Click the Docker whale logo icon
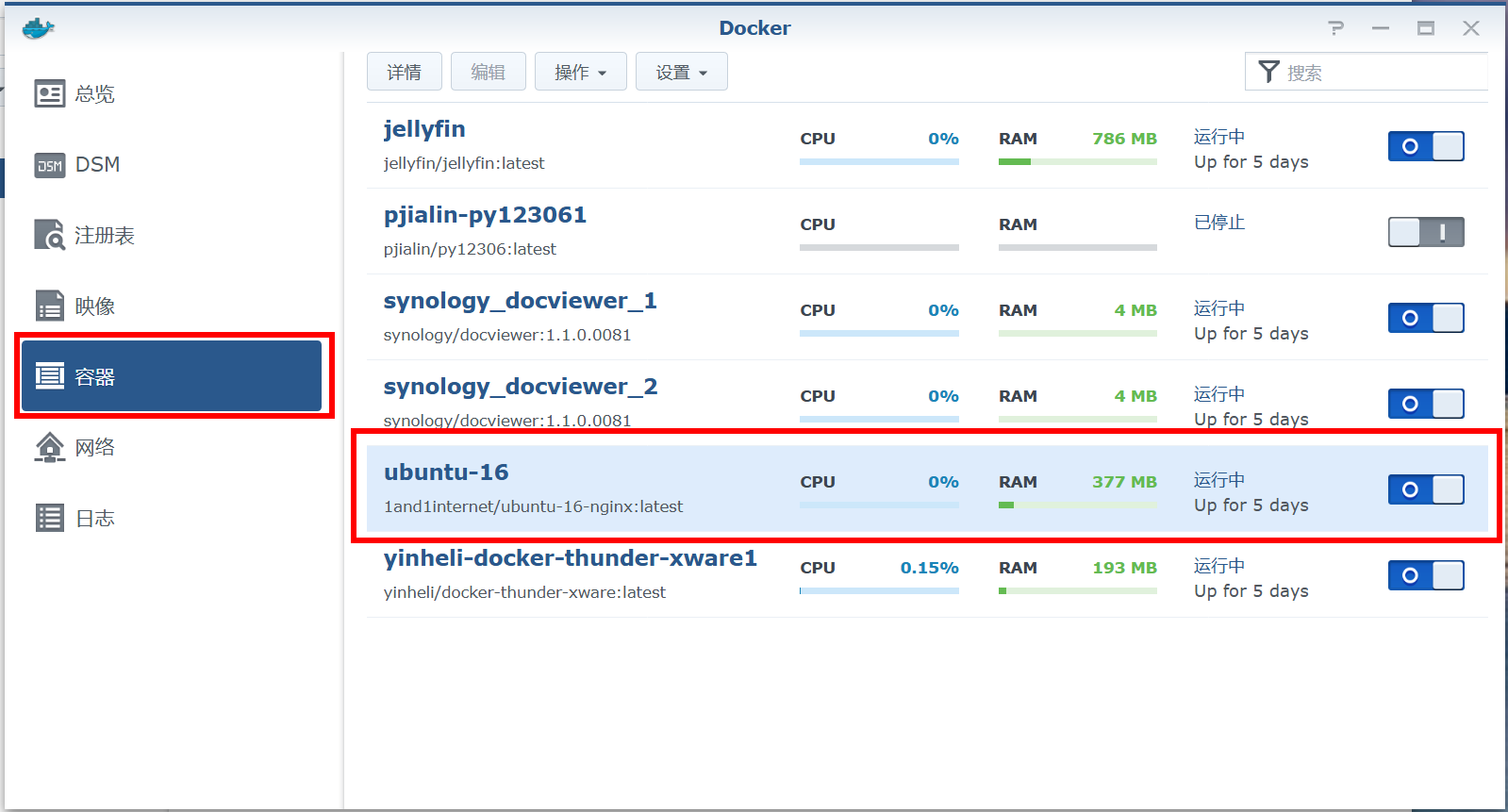This screenshot has height=812, width=1508. 38,28
